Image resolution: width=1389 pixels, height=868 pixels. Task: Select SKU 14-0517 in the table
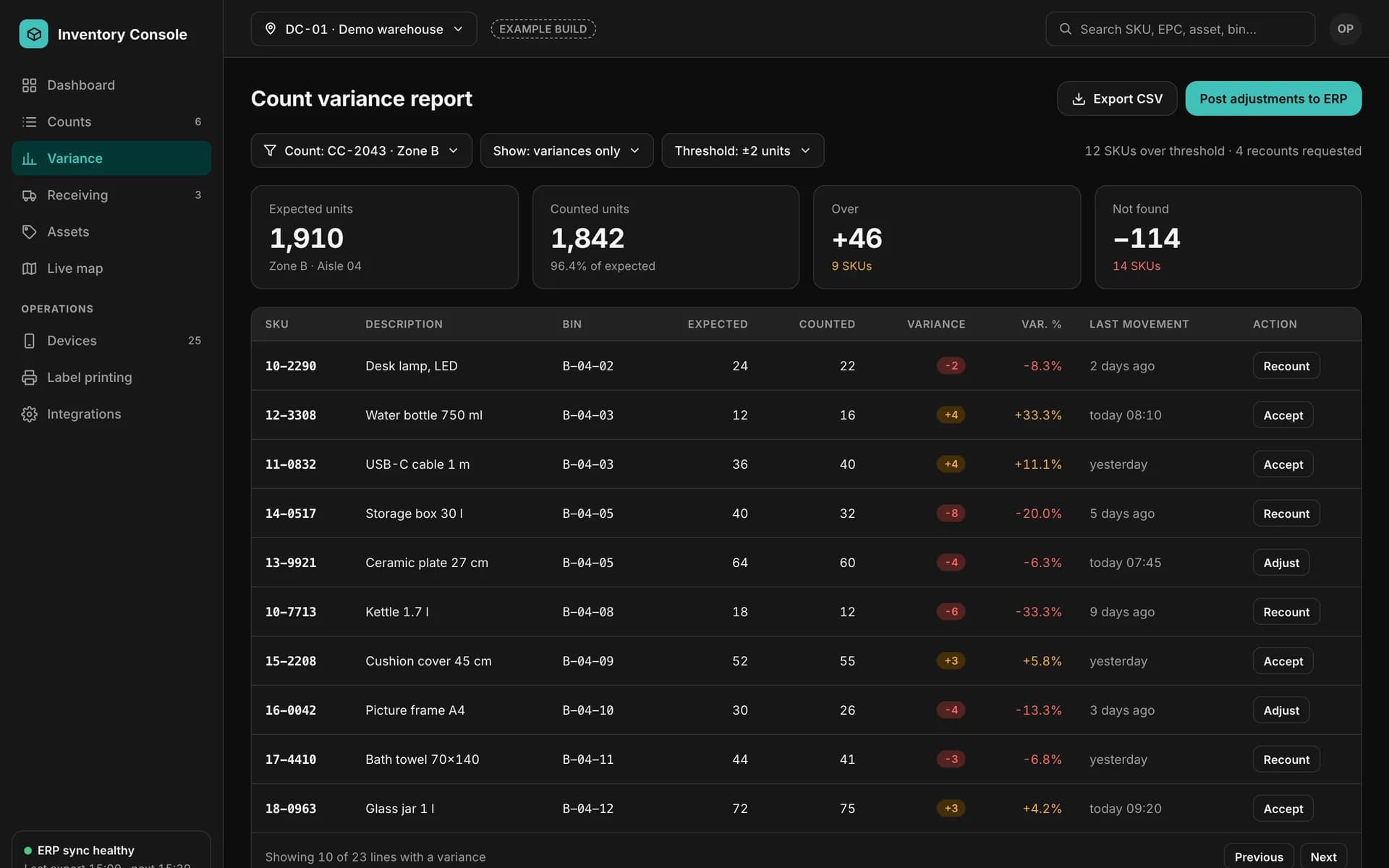click(x=290, y=514)
